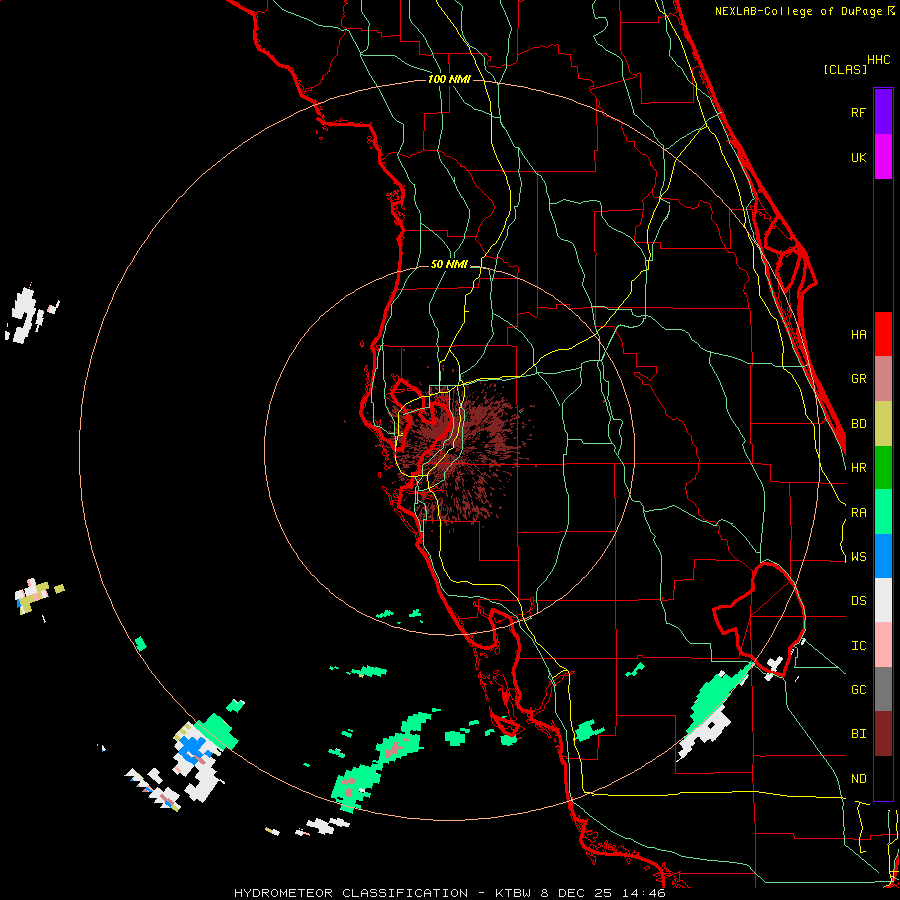This screenshot has height=900, width=900.
Task: Click the HR legend label text
Action: 858,468
